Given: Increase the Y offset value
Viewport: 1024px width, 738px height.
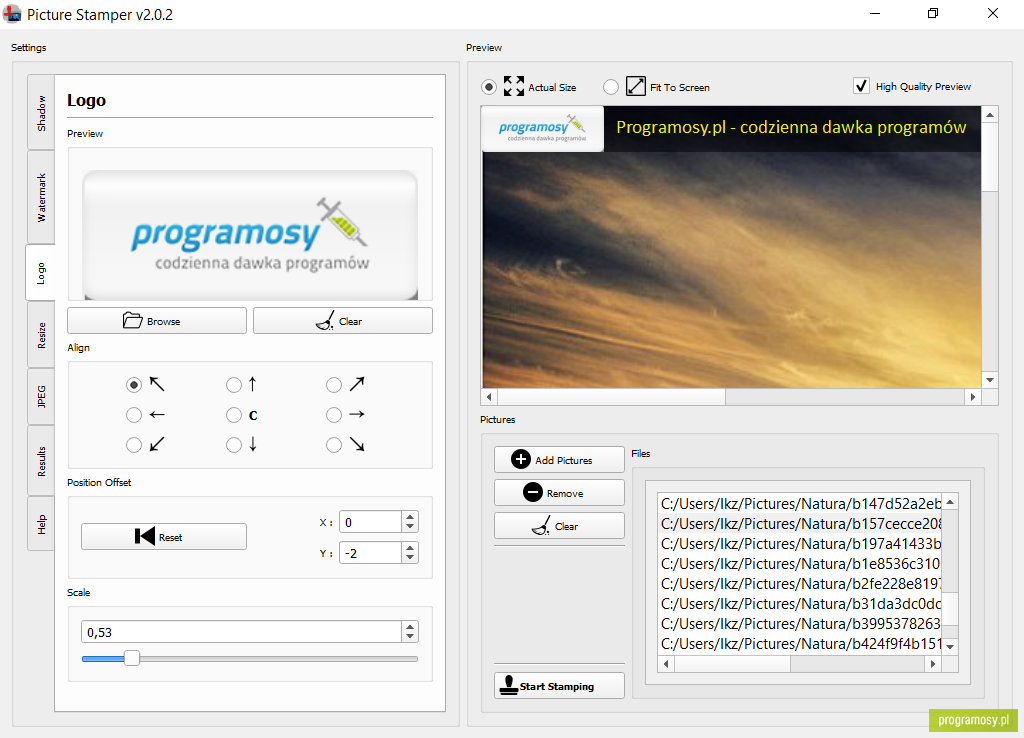Looking at the screenshot, I should (410, 549).
